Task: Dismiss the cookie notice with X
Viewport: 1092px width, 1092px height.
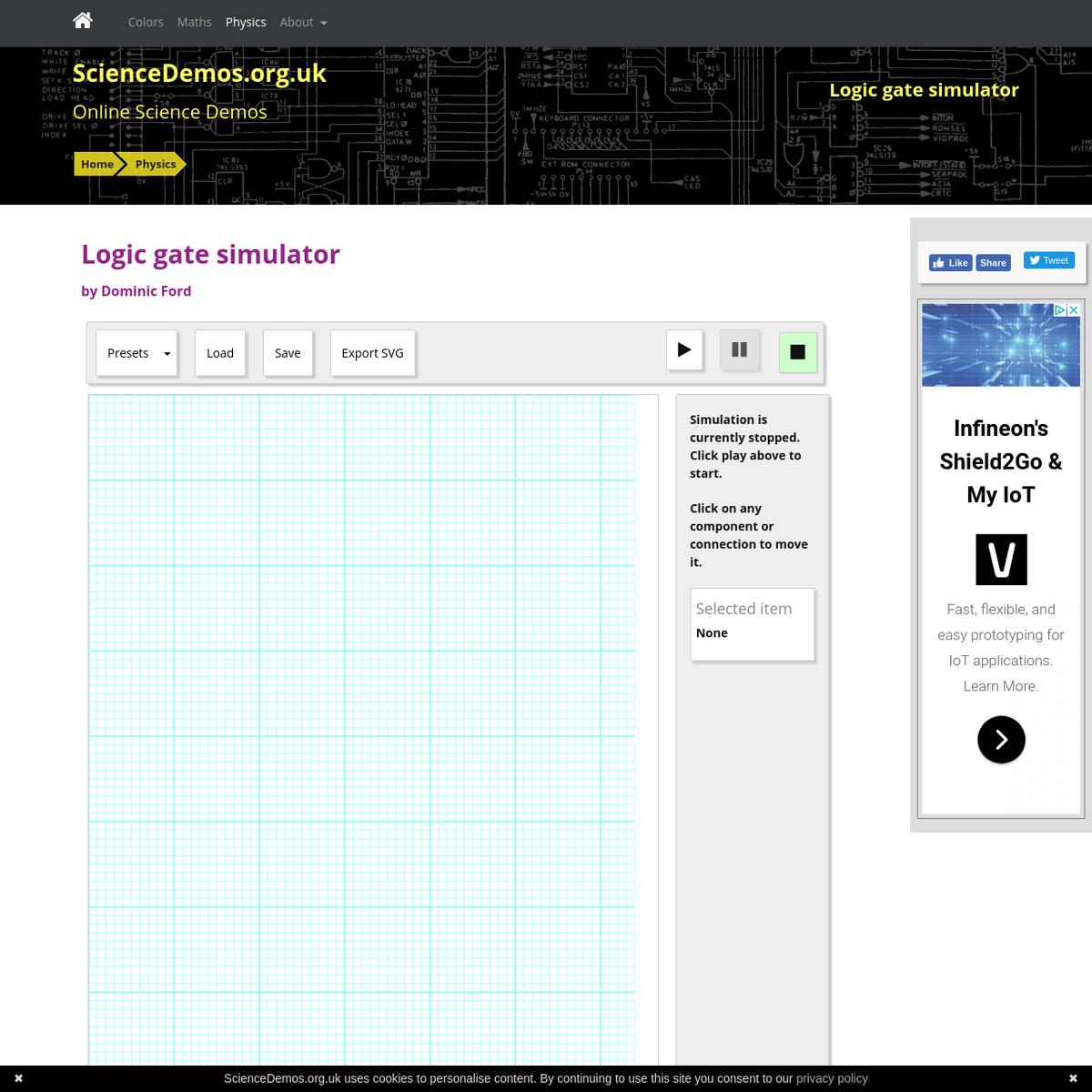Action: point(18,1078)
